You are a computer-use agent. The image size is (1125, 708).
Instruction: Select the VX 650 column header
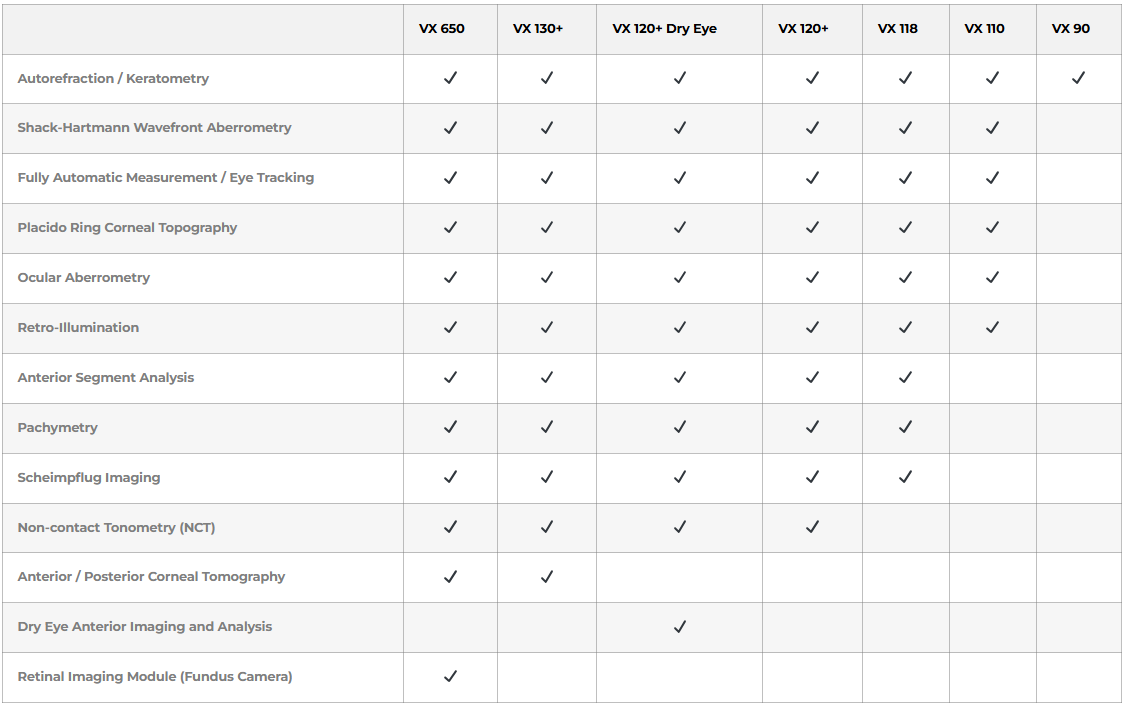[x=441, y=29]
